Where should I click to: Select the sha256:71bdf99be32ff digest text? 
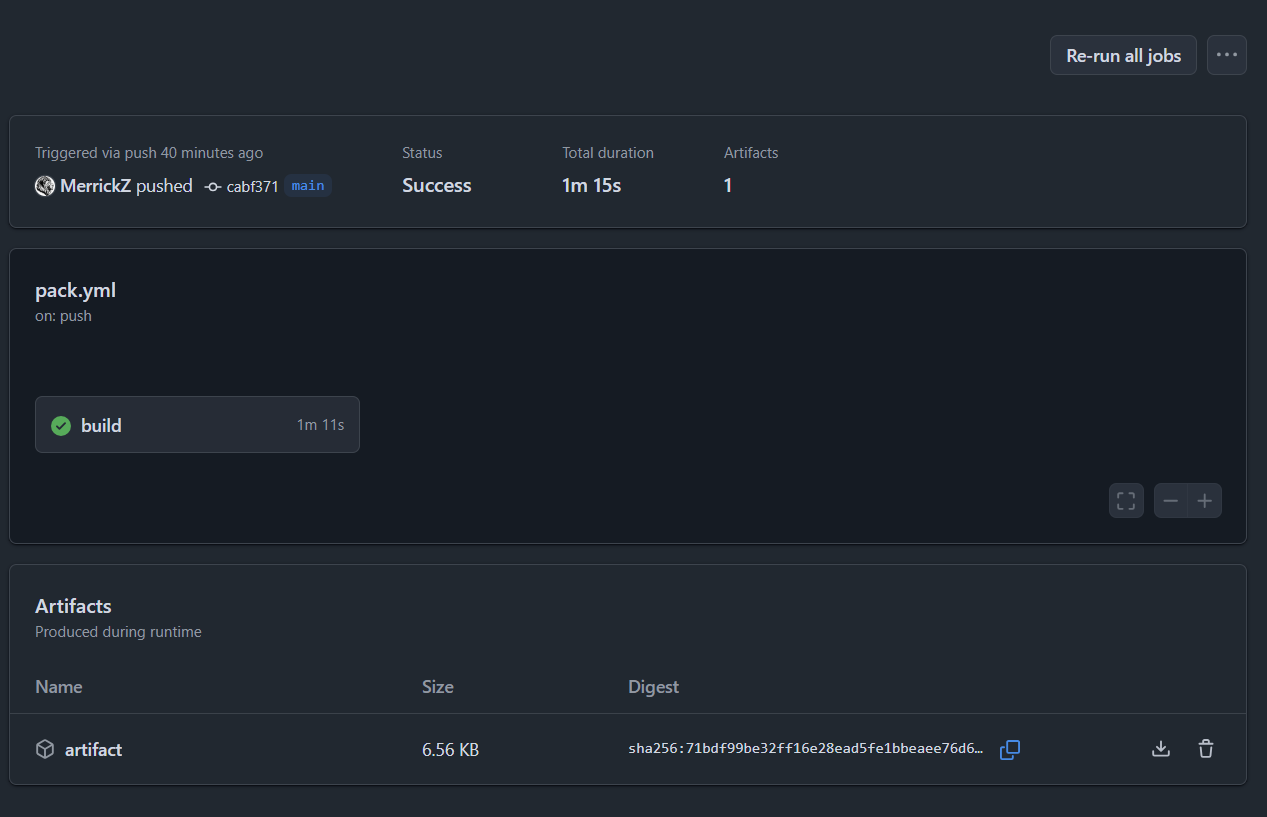pos(806,749)
